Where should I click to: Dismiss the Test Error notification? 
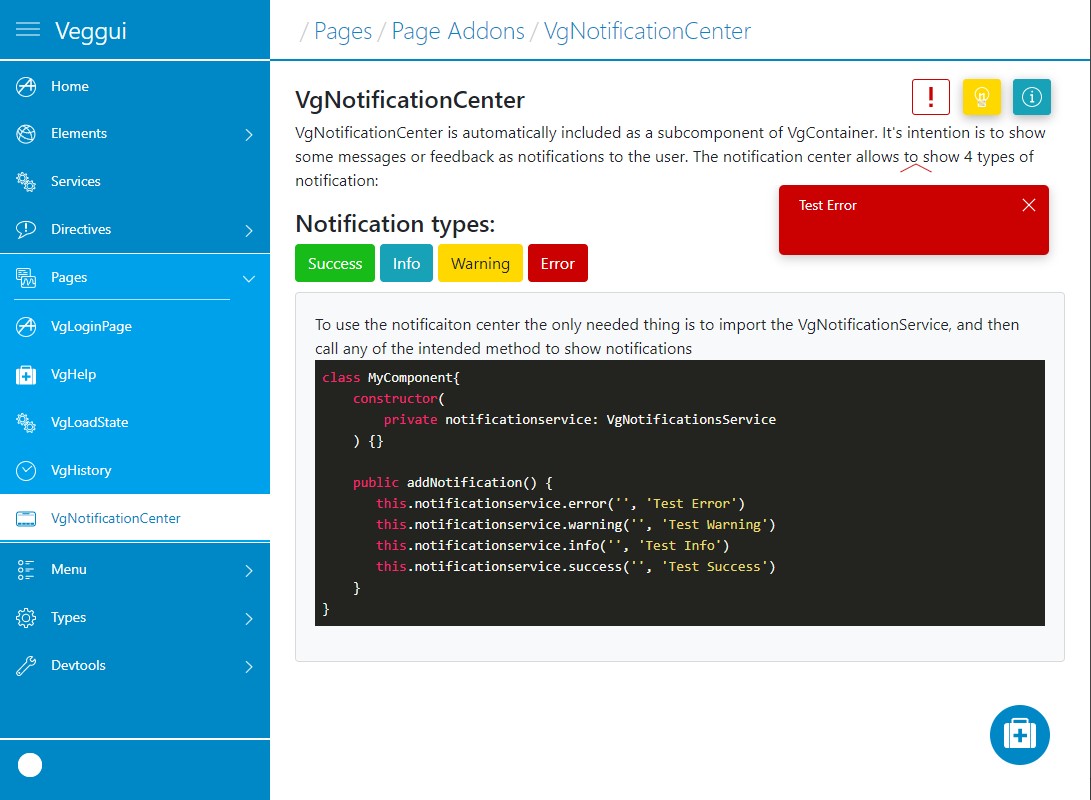point(1029,205)
